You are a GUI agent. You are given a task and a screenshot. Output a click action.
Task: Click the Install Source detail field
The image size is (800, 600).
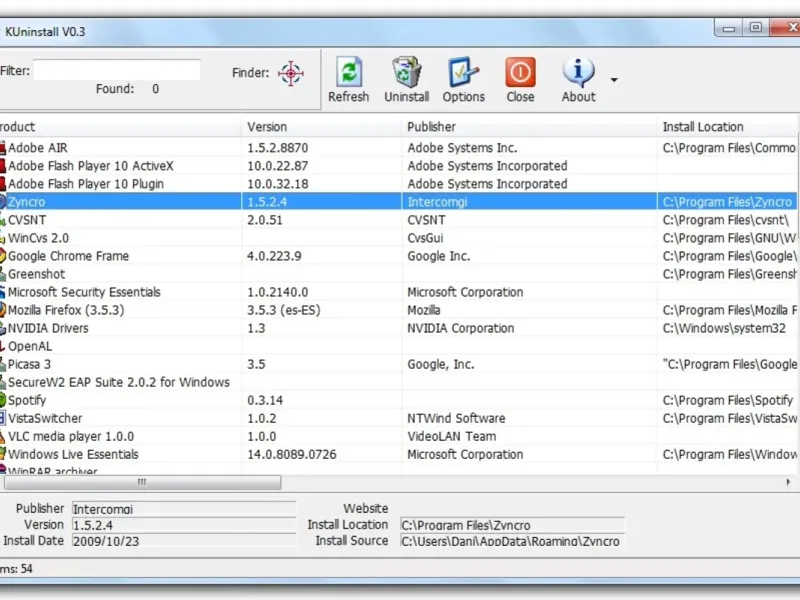512,541
